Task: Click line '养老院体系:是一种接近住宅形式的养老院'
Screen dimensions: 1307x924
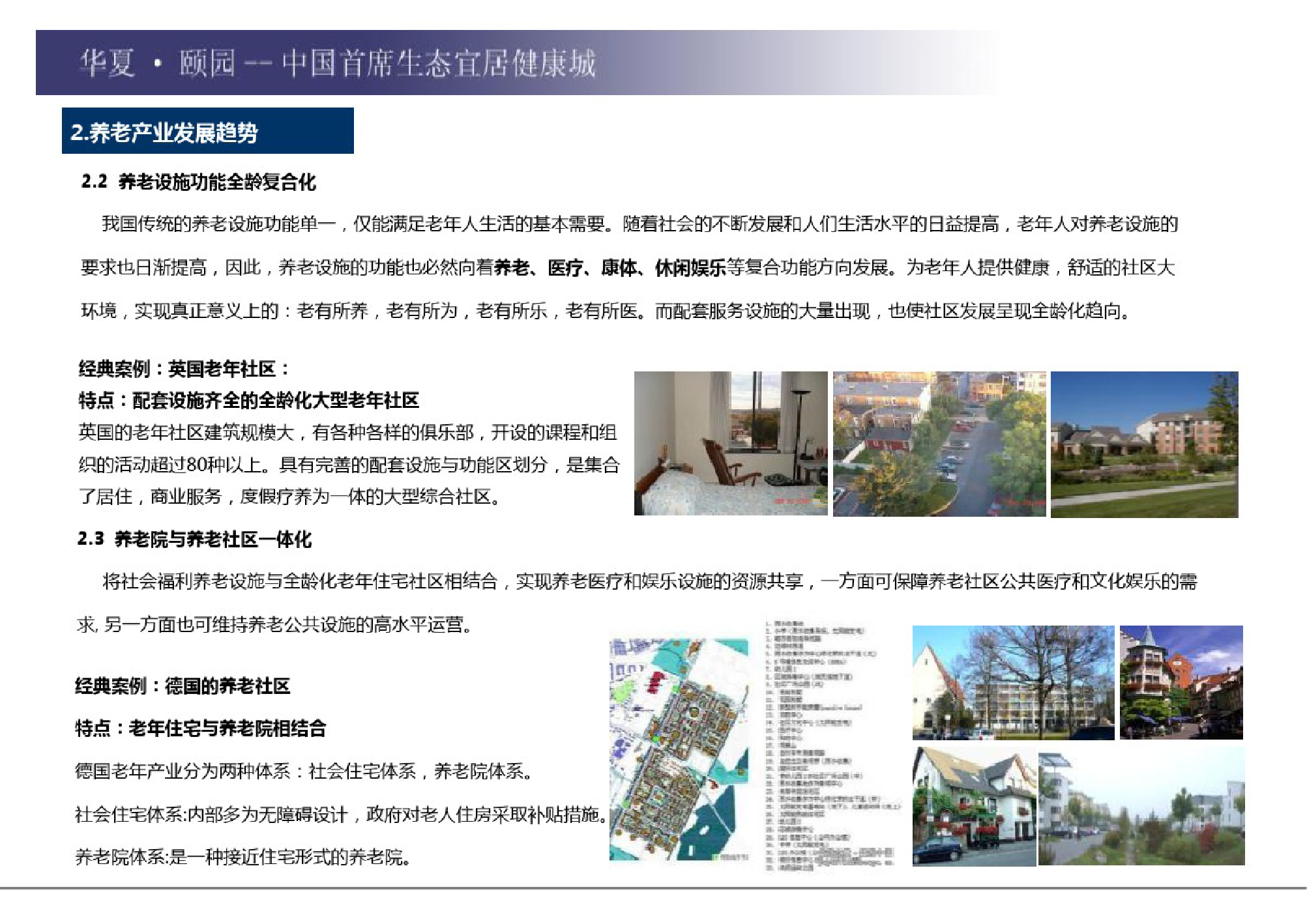Action: [243, 857]
